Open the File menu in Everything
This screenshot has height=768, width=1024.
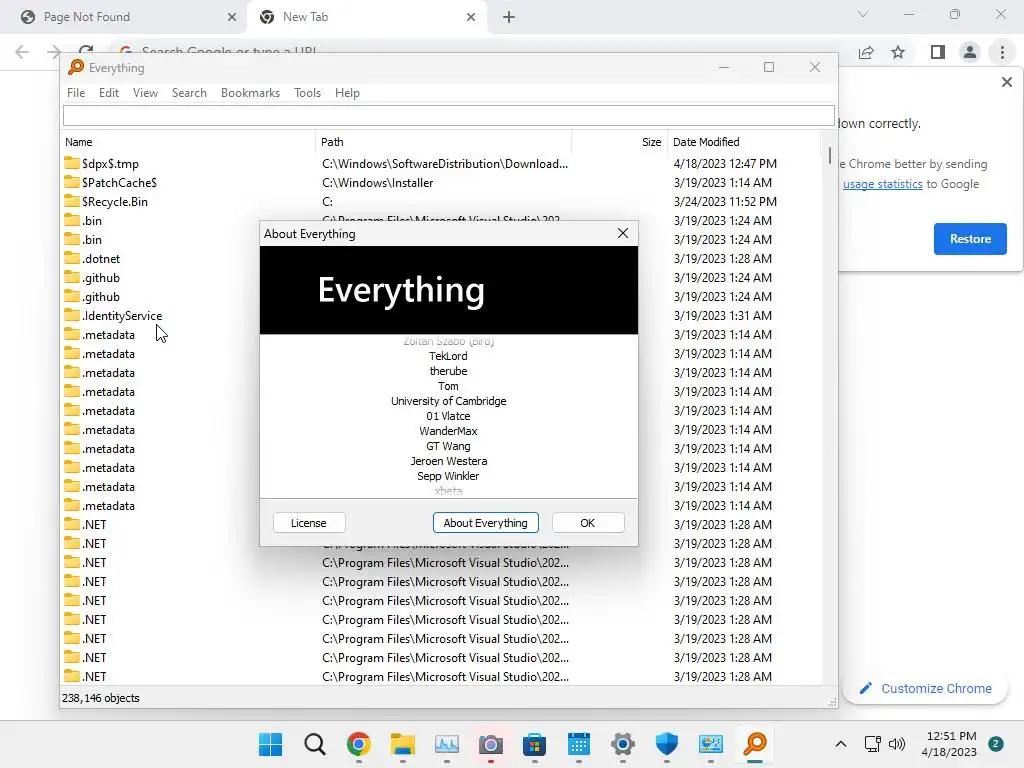click(76, 93)
